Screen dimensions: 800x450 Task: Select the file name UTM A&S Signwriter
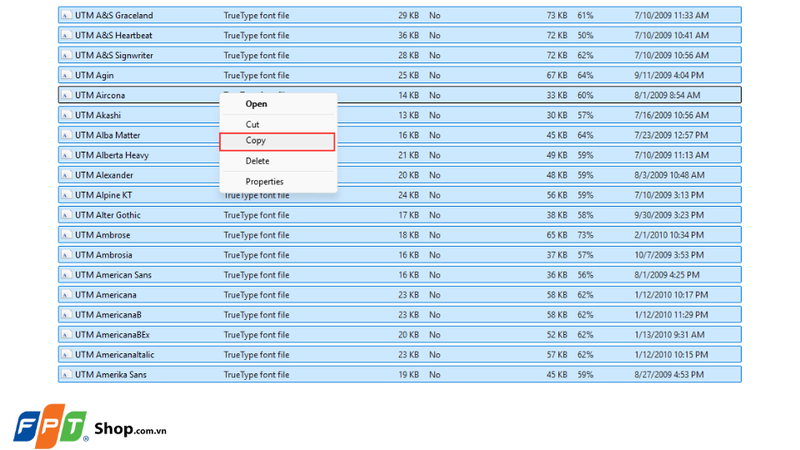[x=114, y=55]
